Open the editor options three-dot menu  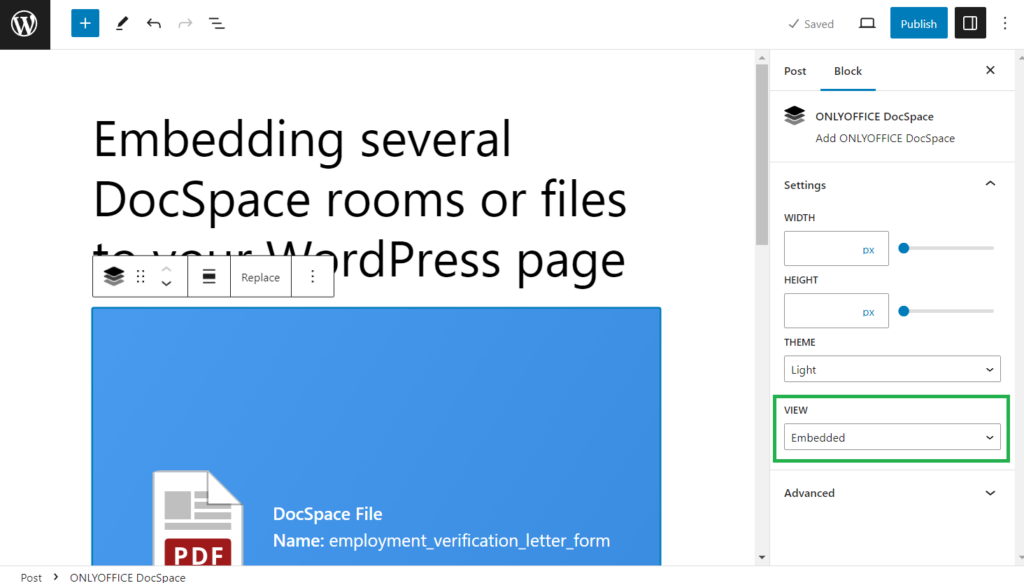1005,22
